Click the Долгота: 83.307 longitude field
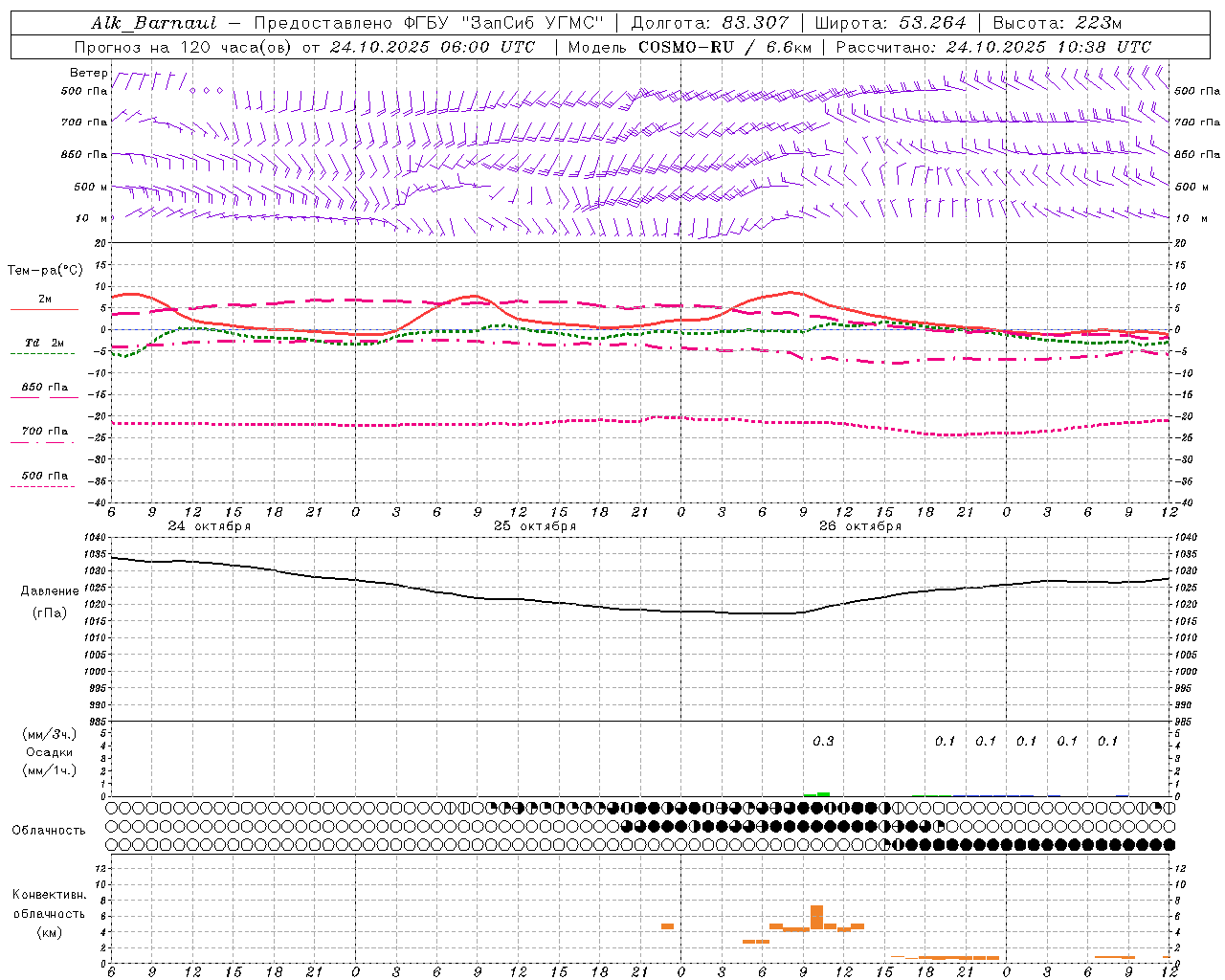This screenshot has width=1225, height=980. pos(710,23)
